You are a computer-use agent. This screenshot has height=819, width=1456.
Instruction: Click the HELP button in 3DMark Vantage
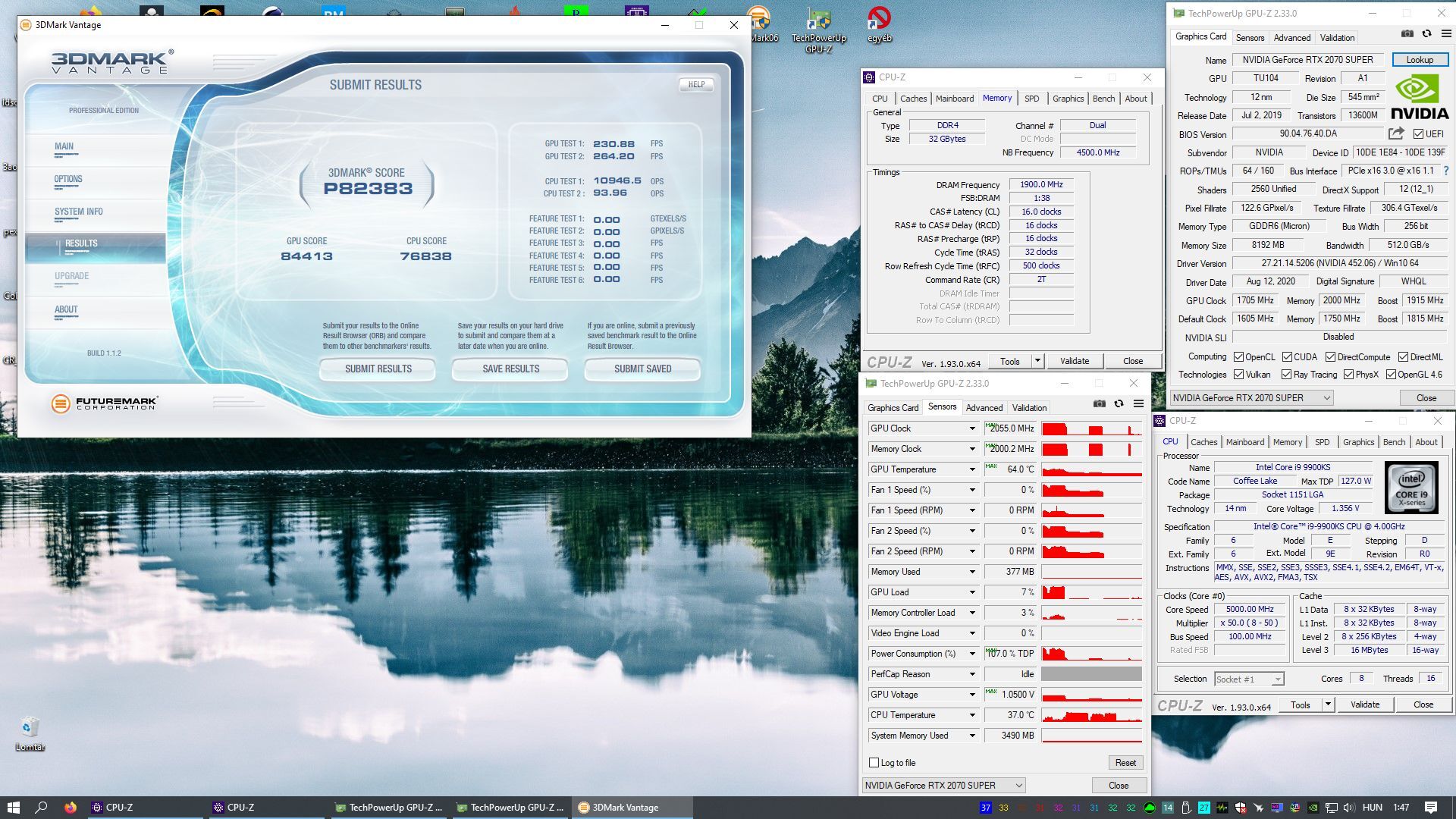click(696, 85)
